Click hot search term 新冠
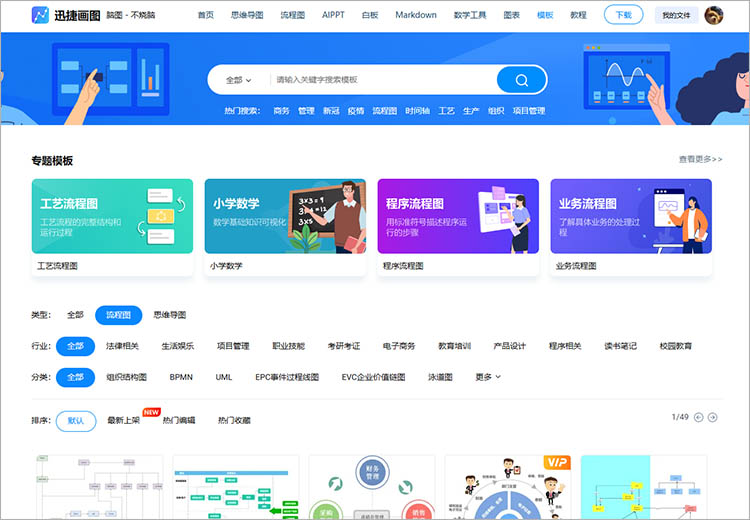The height and width of the screenshot is (520, 750). 331,111
